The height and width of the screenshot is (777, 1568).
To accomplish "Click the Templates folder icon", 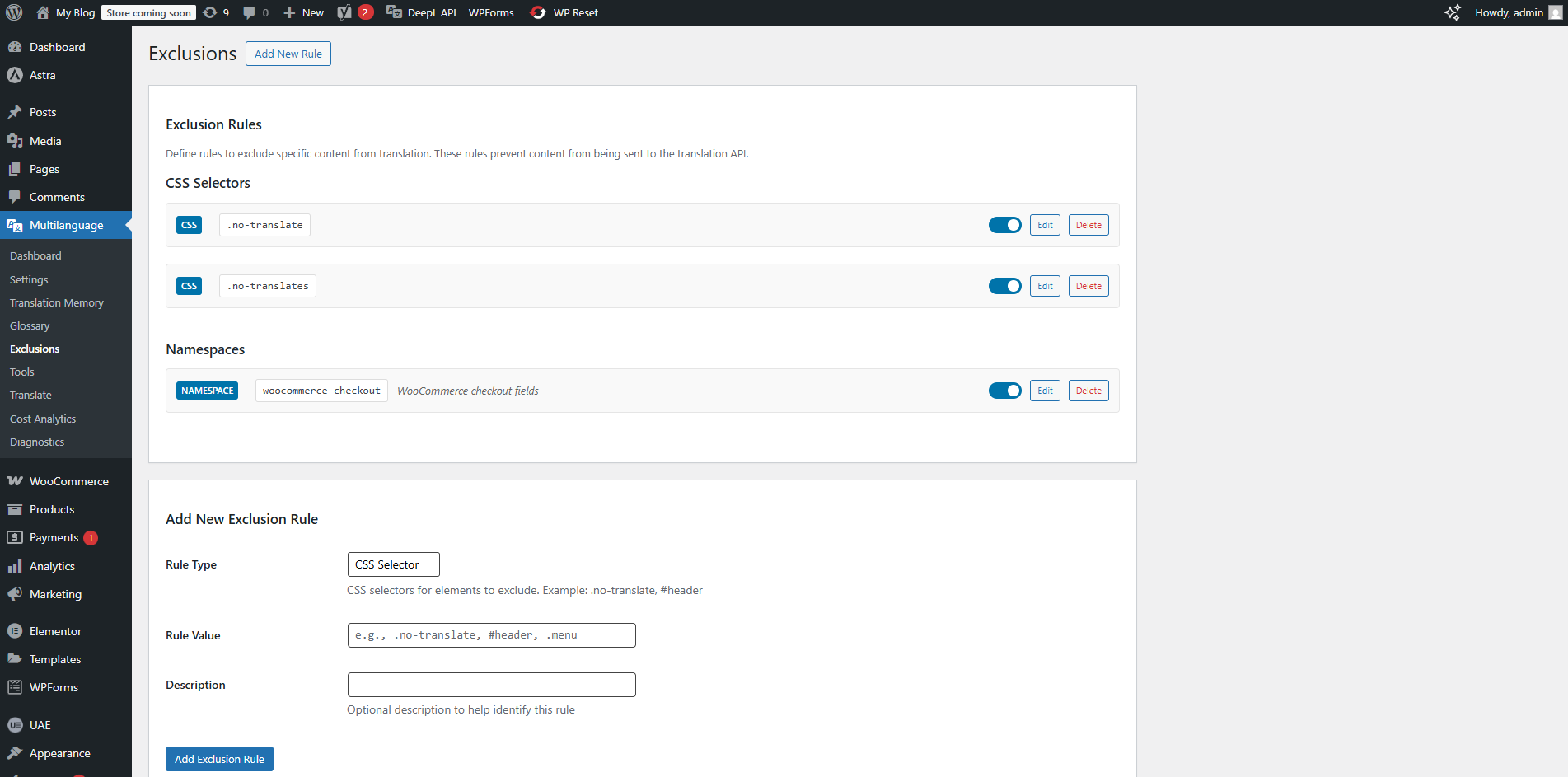I will tap(15, 659).
